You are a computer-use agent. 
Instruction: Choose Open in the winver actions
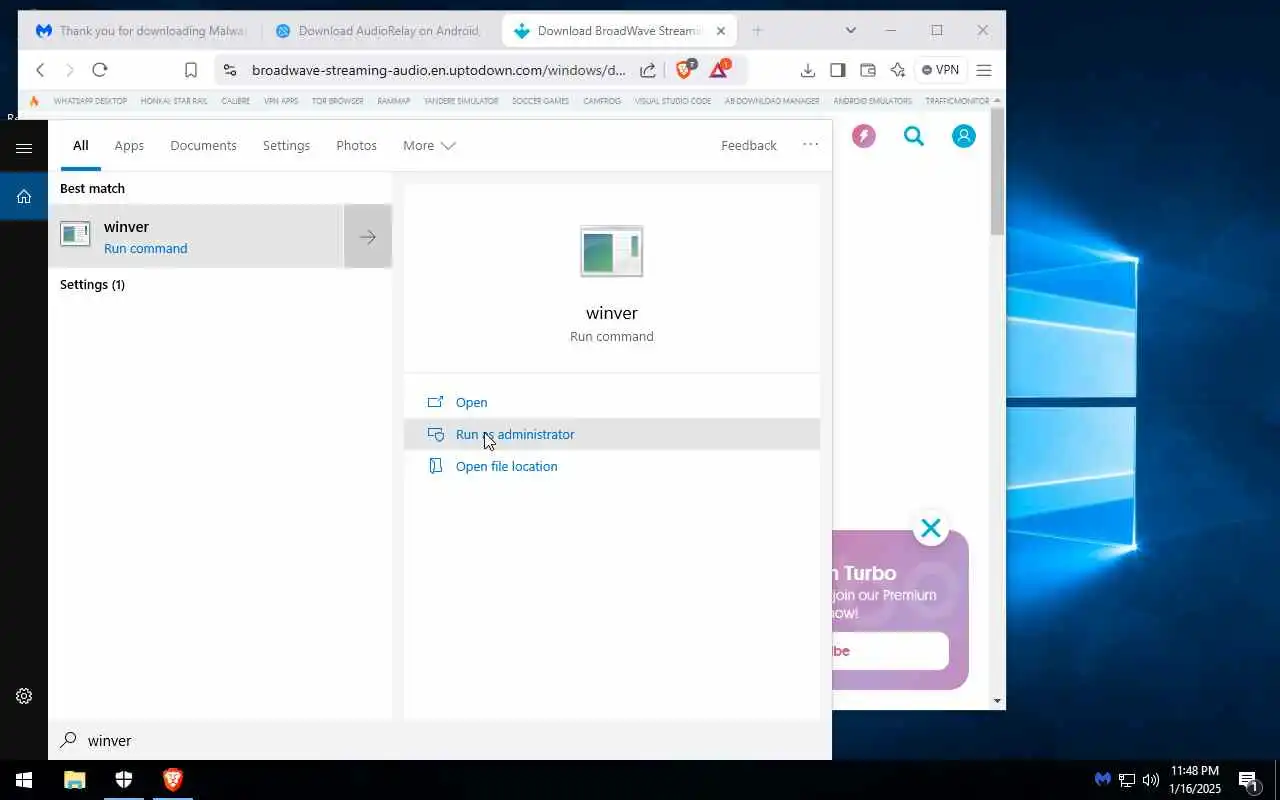[612, 402]
